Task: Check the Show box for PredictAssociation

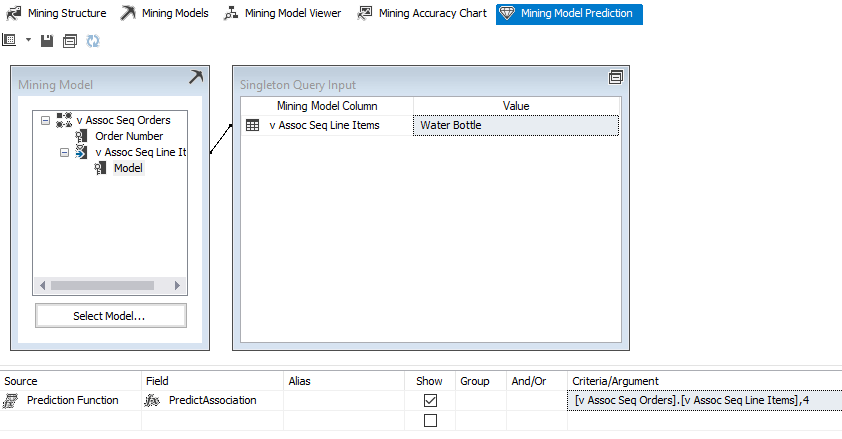Action: pyautogui.click(x=431, y=400)
